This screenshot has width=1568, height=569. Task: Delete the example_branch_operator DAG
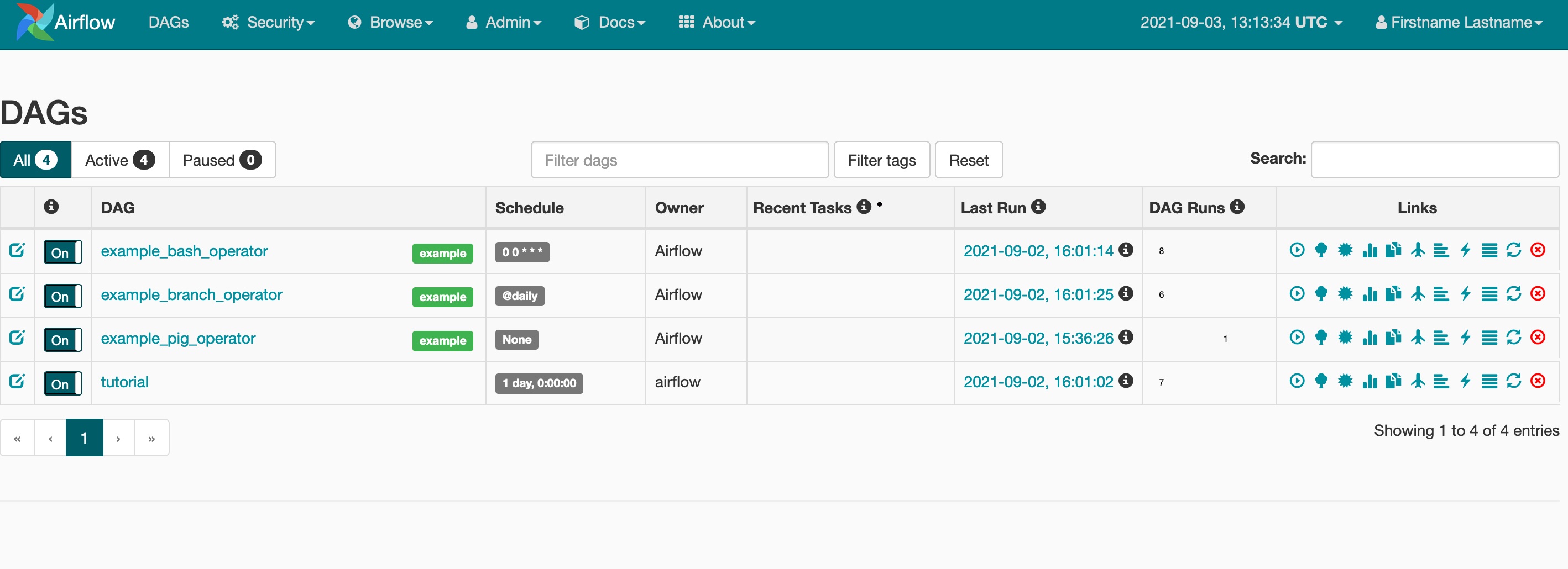[x=1538, y=294]
